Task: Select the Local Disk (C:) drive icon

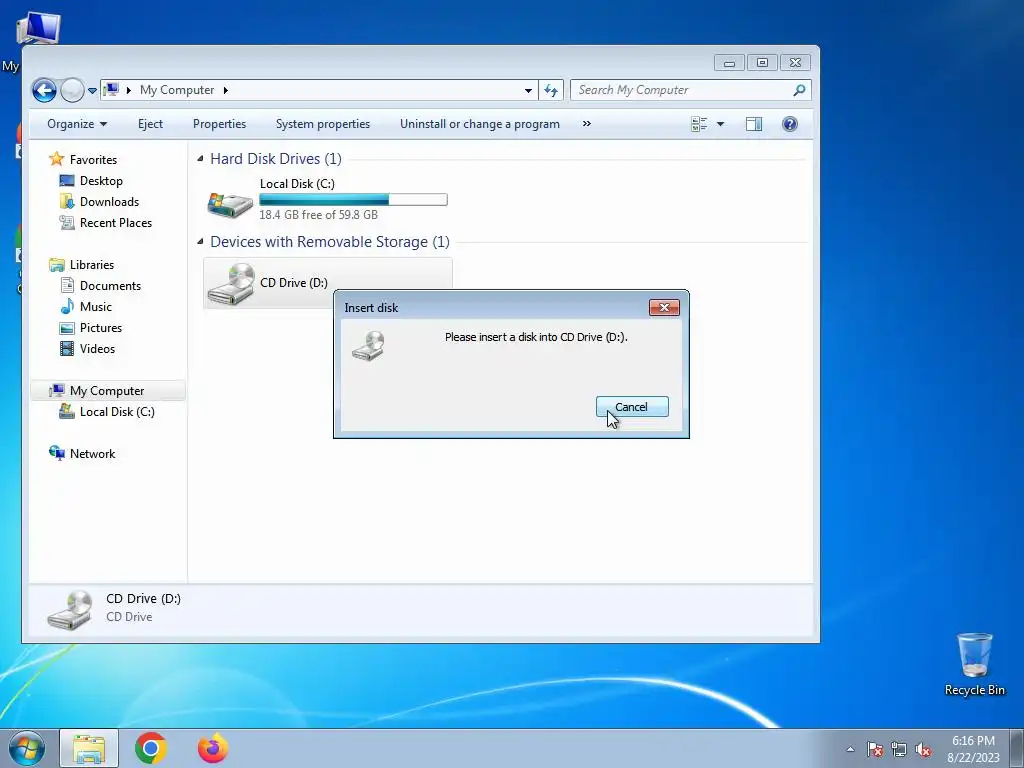Action: 230,204
